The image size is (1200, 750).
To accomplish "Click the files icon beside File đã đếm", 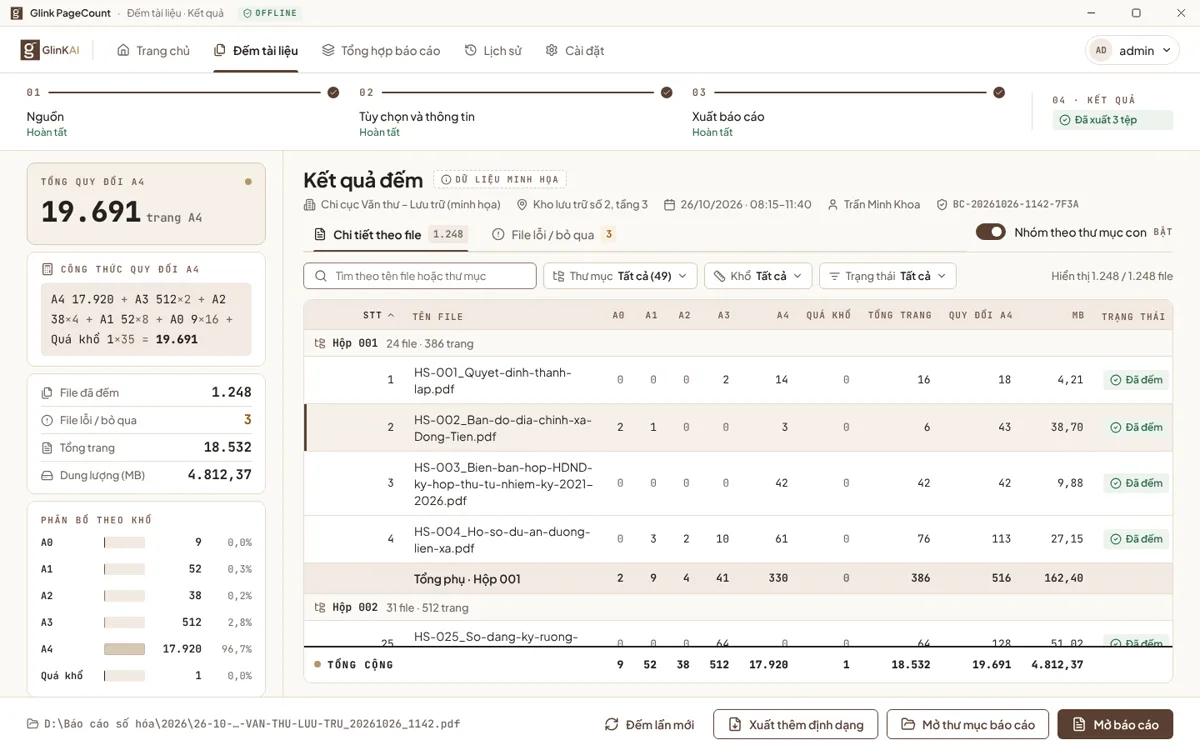I will click(47, 393).
